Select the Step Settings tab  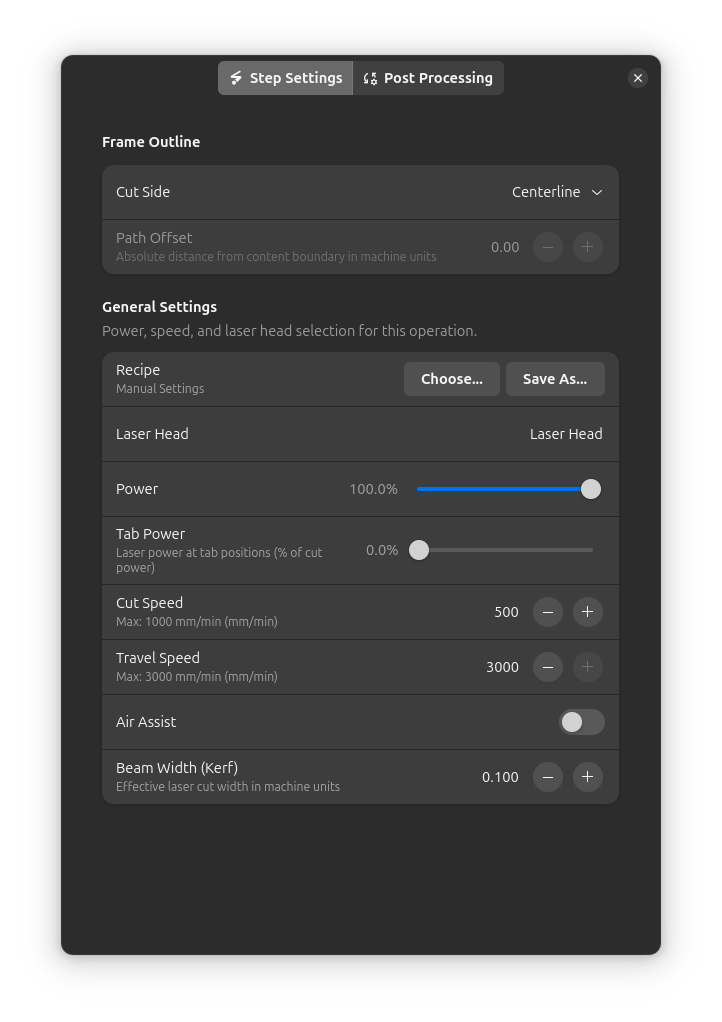[286, 78]
